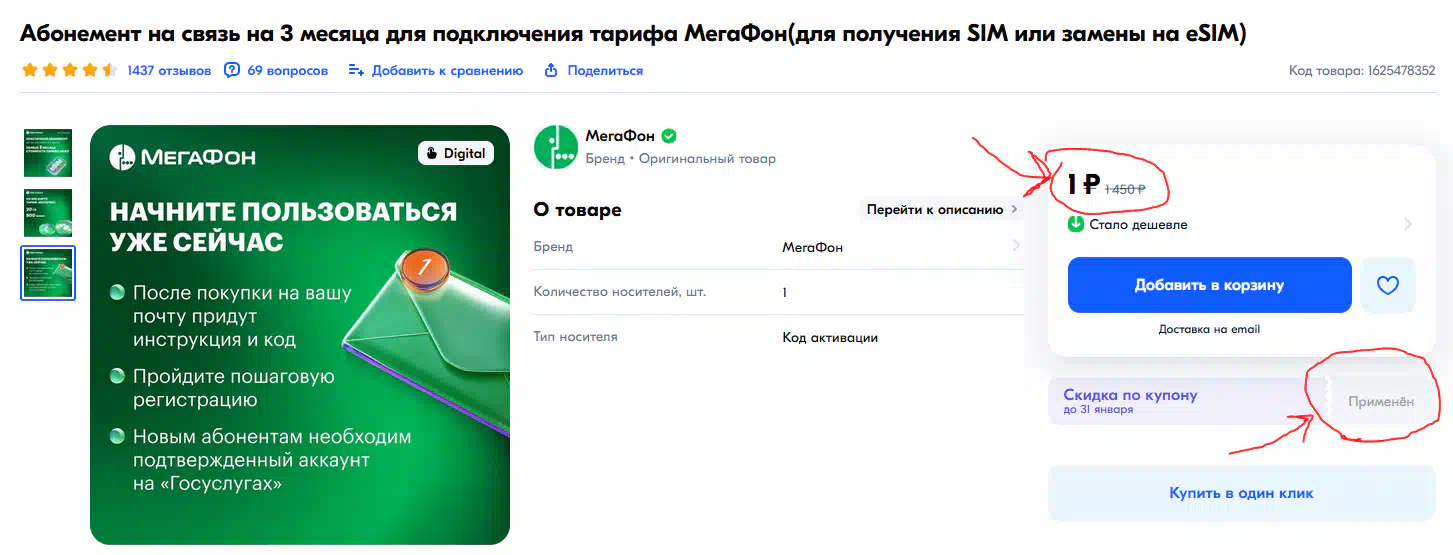Click Купить в один клик button
The height and width of the screenshot is (555, 1453).
click(1241, 493)
